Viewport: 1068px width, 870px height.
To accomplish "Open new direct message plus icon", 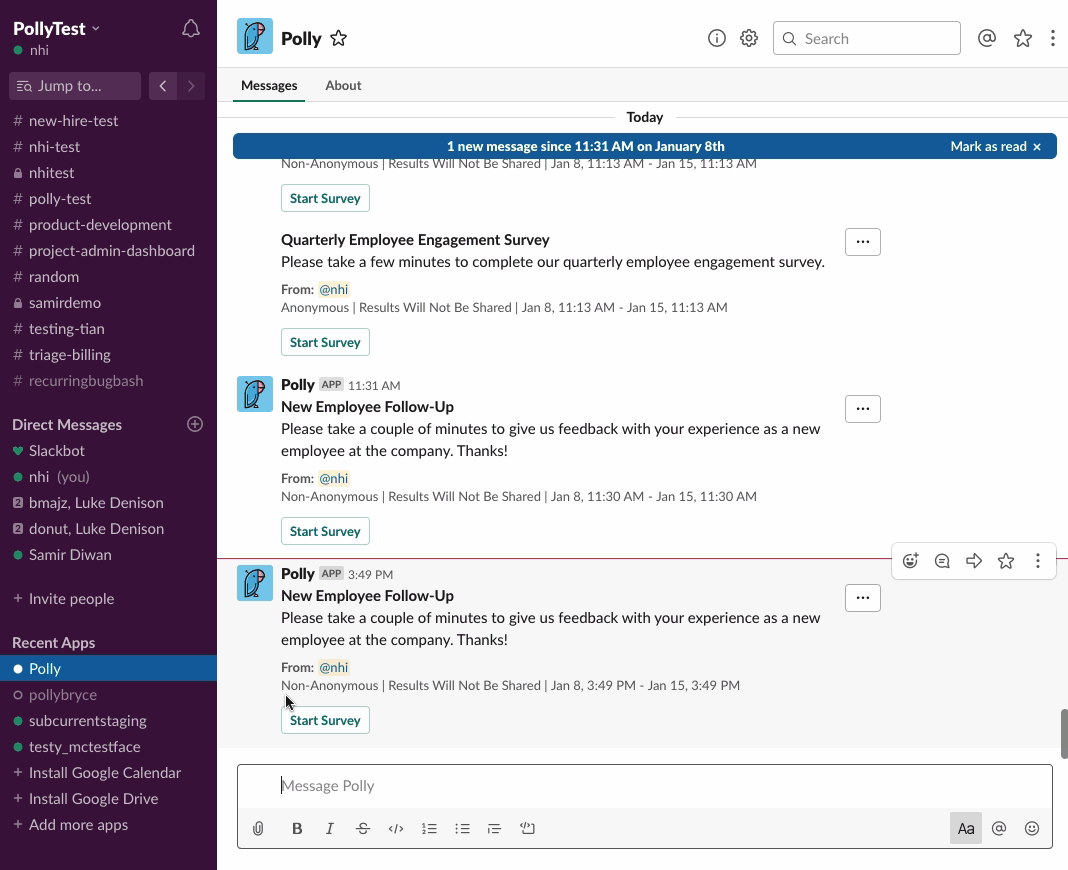I will click(195, 424).
